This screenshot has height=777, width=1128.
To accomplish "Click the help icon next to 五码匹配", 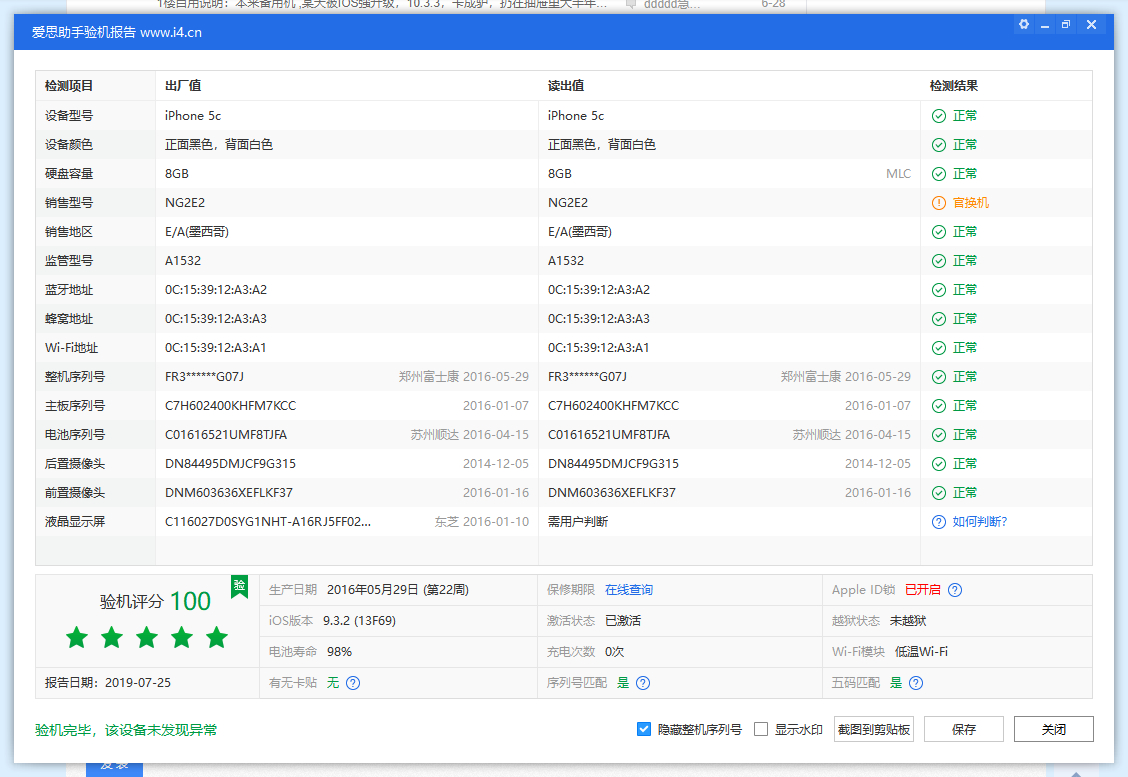I will tap(916, 683).
